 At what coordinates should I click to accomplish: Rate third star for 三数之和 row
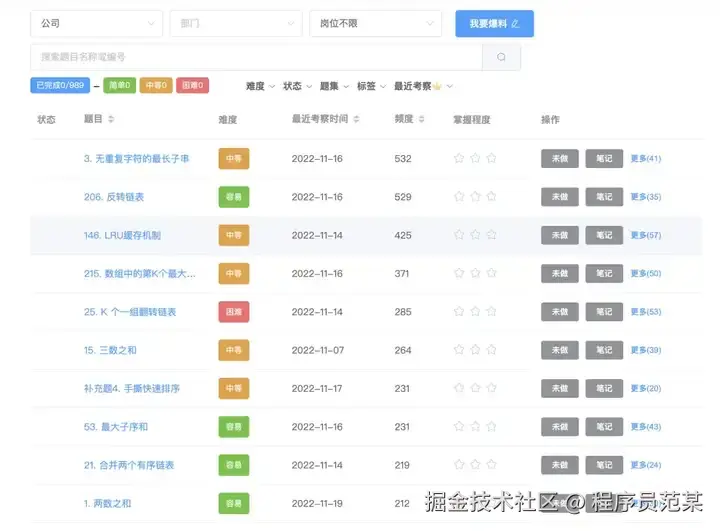[491, 350]
